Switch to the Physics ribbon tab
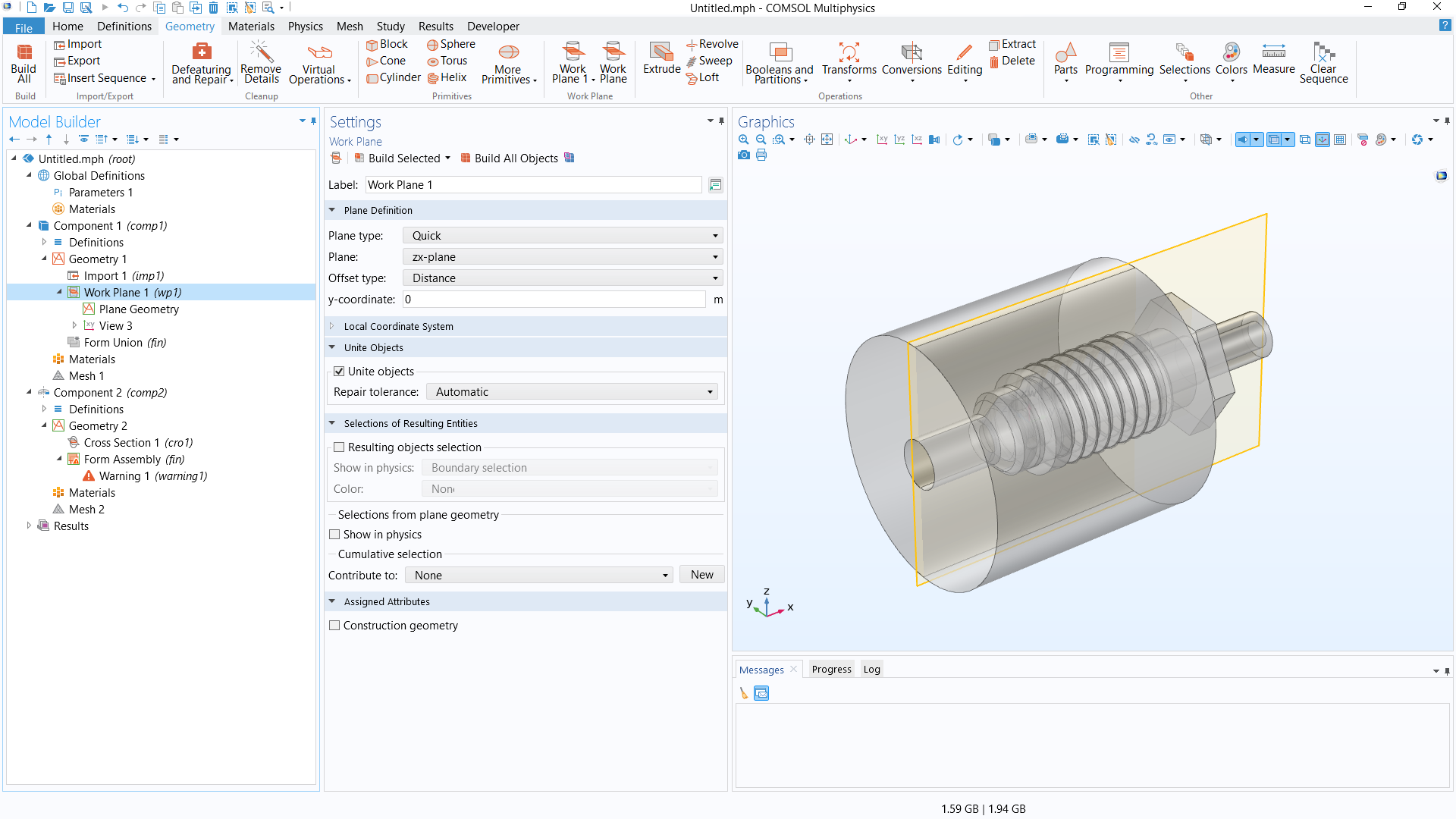 (x=306, y=27)
